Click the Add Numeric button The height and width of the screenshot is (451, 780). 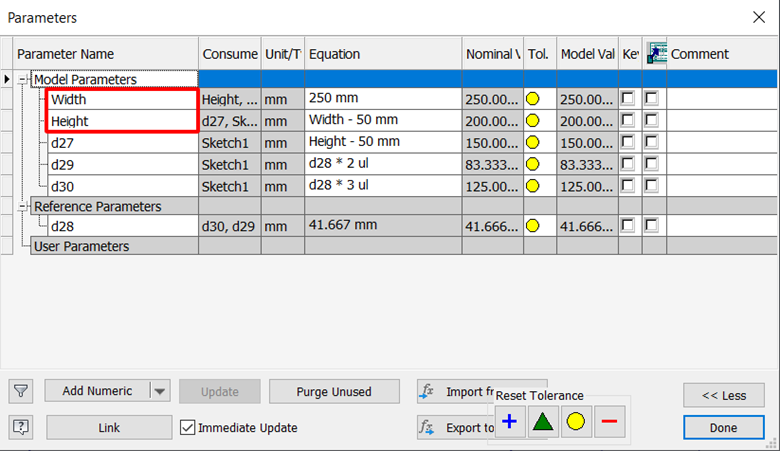pyautogui.click(x=98, y=391)
